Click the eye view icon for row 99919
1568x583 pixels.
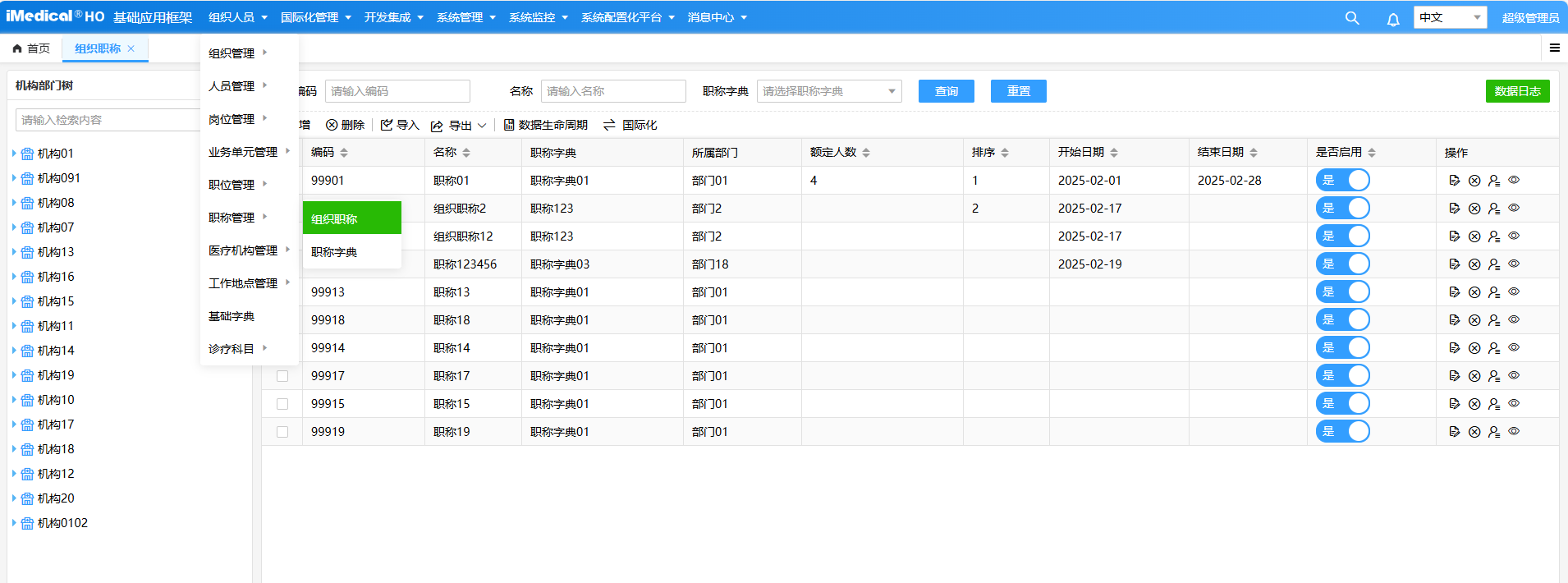(x=1514, y=431)
